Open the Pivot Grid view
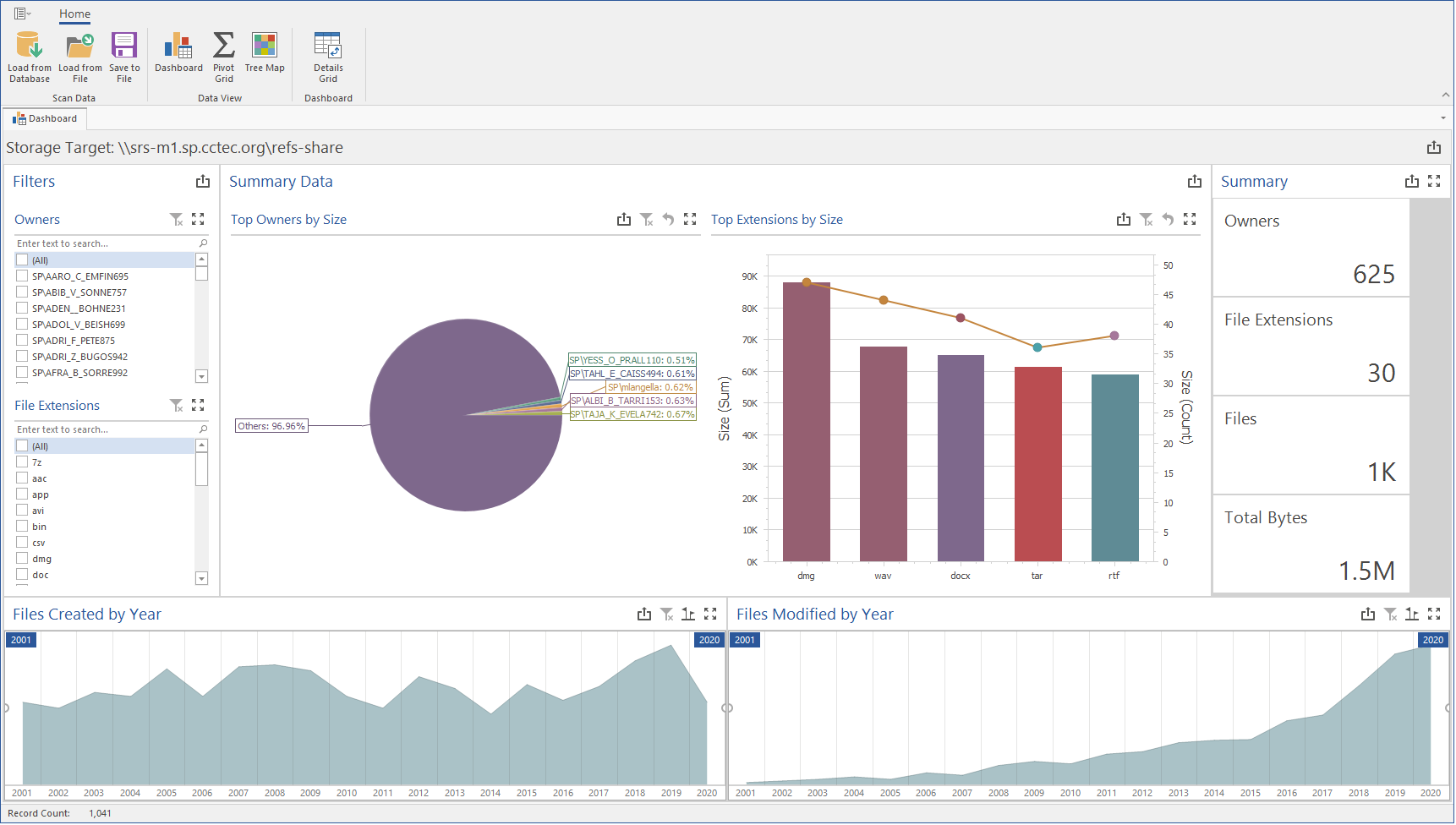This screenshot has width=1456, height=825. [x=223, y=46]
